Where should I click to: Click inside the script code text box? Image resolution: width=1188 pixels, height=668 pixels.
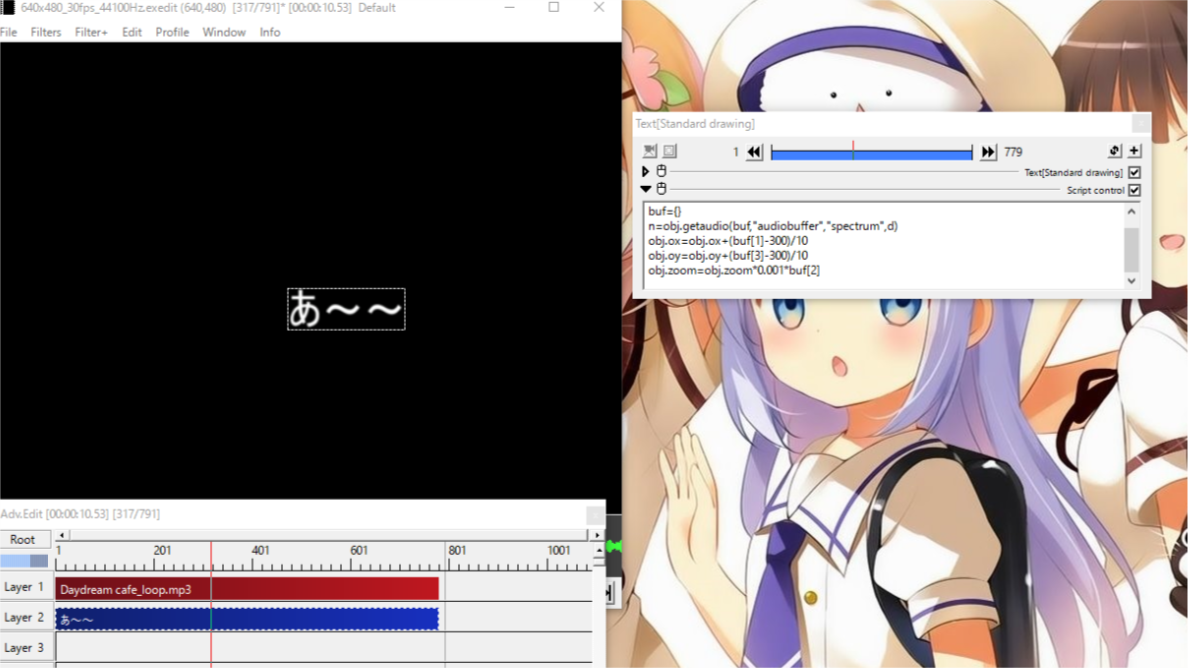click(x=883, y=245)
